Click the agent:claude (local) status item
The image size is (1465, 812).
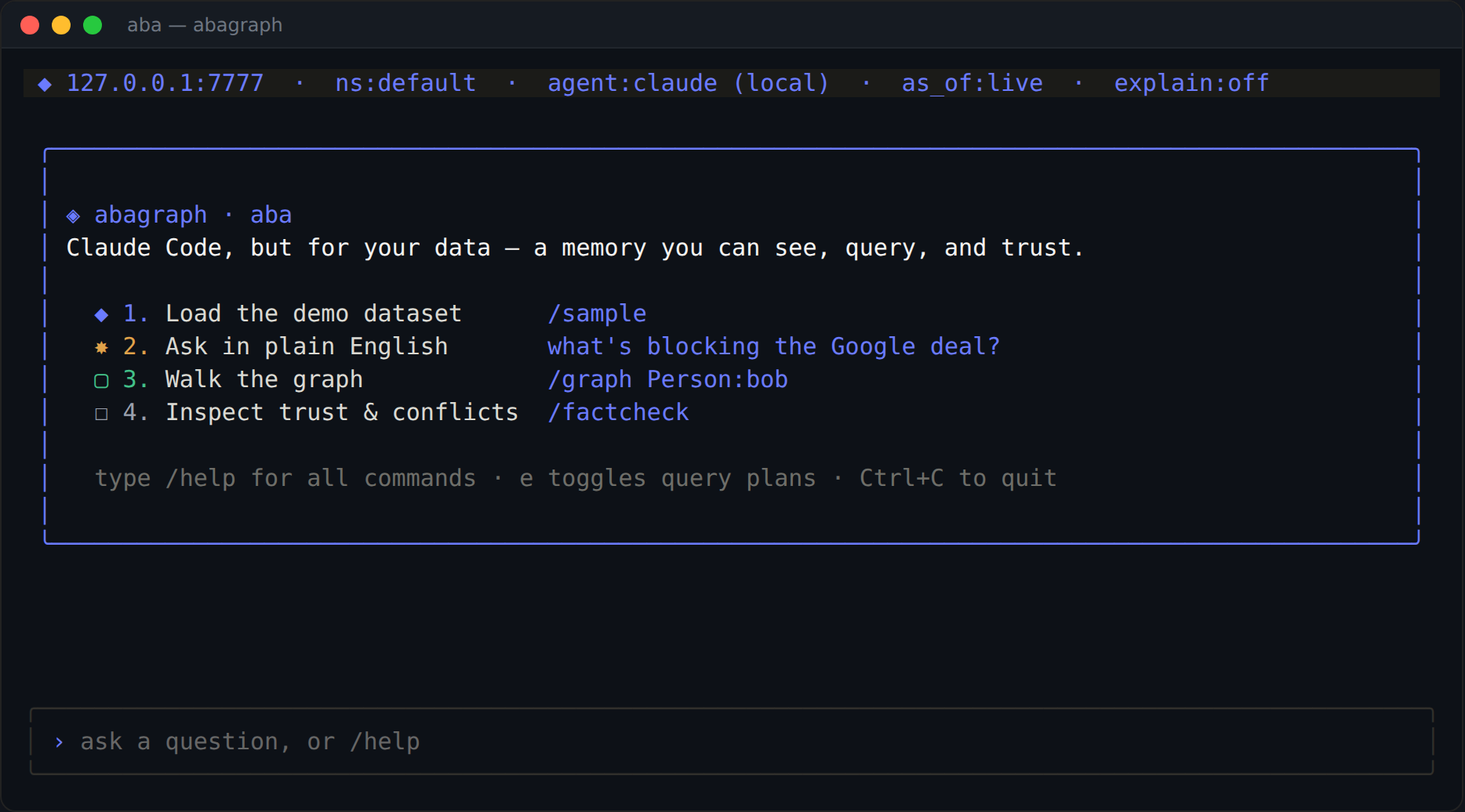688,83
